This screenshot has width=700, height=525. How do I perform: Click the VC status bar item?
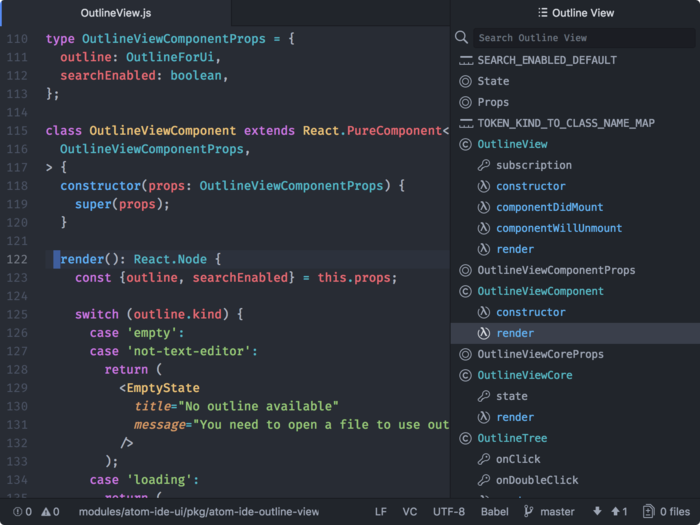[409, 512]
